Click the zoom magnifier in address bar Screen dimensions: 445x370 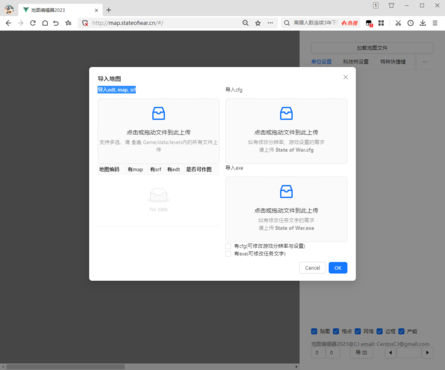tap(245, 23)
